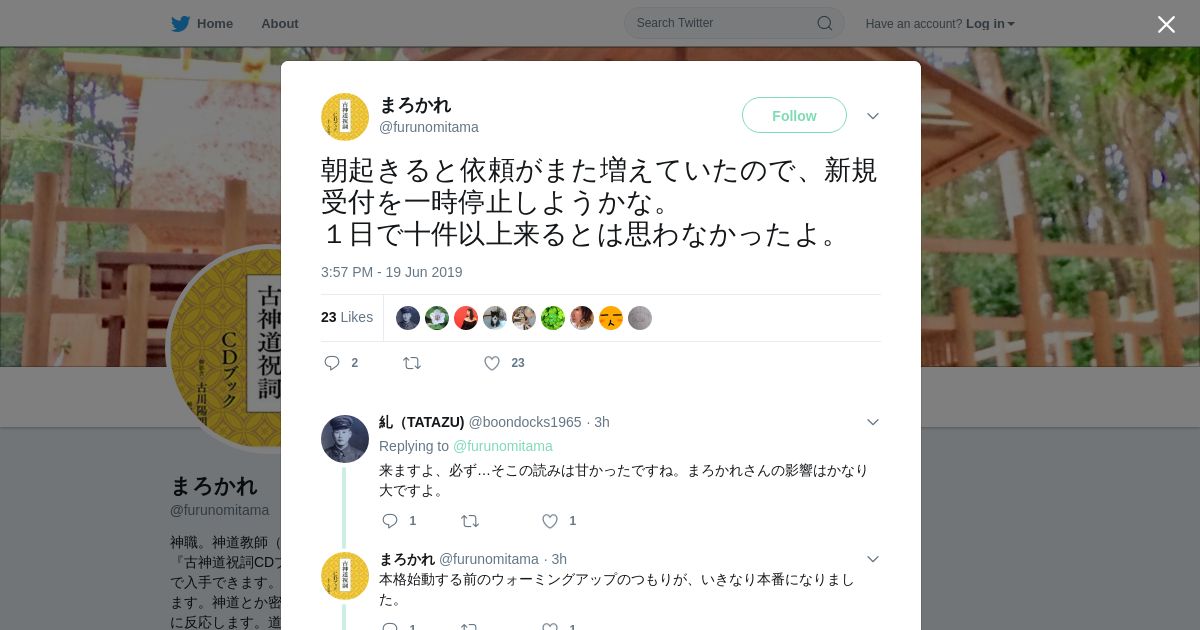Screen dimensions: 1200x630
Task: Expand the options chevron beside the Follow button
Action: coord(873,116)
